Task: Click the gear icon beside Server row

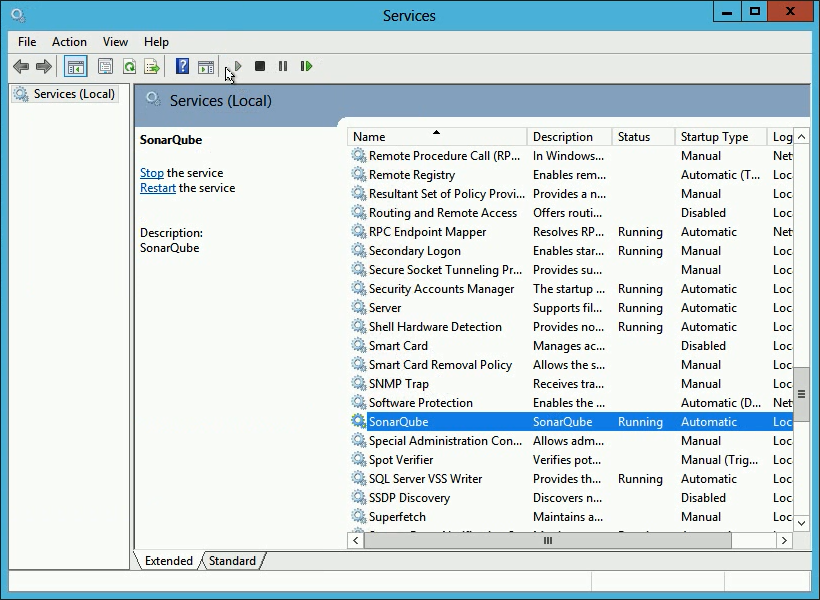Action: click(x=358, y=308)
